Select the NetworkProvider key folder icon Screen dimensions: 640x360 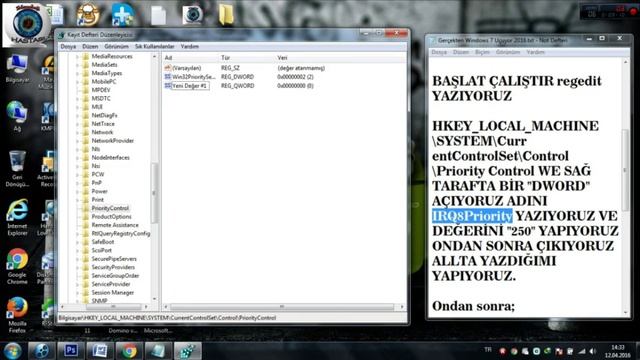[86, 141]
